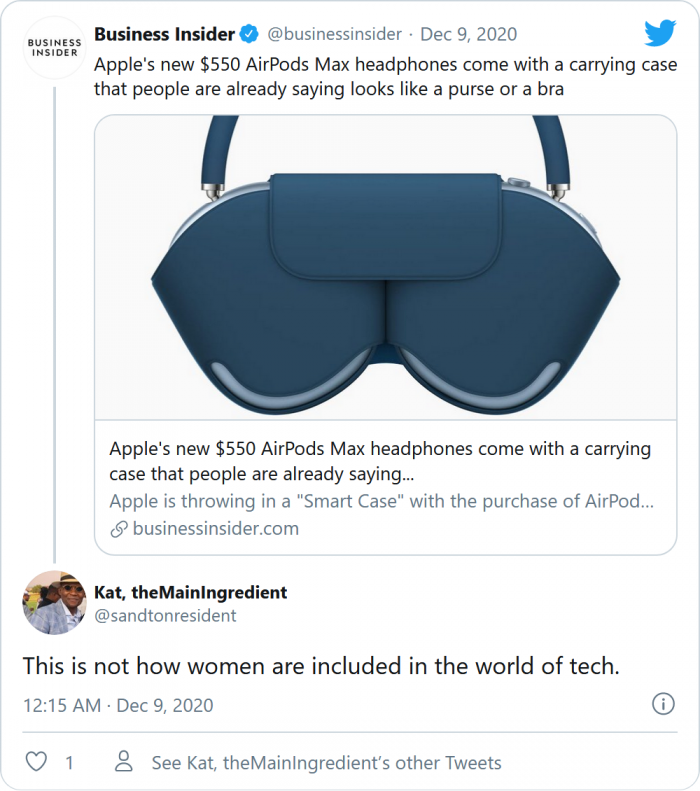Click the quoted tweet text about AirPods
The width and height of the screenshot is (700, 791).
click(x=385, y=77)
